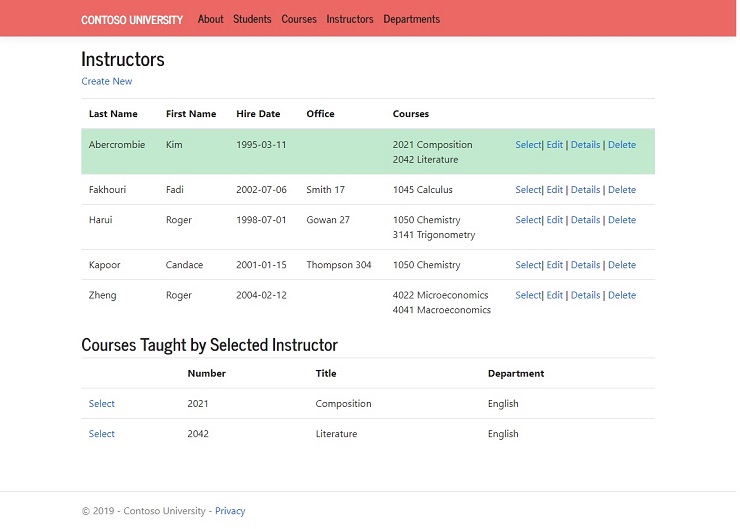
Task: Click the 4041 Macroeconomics course text
Action: 441,310
